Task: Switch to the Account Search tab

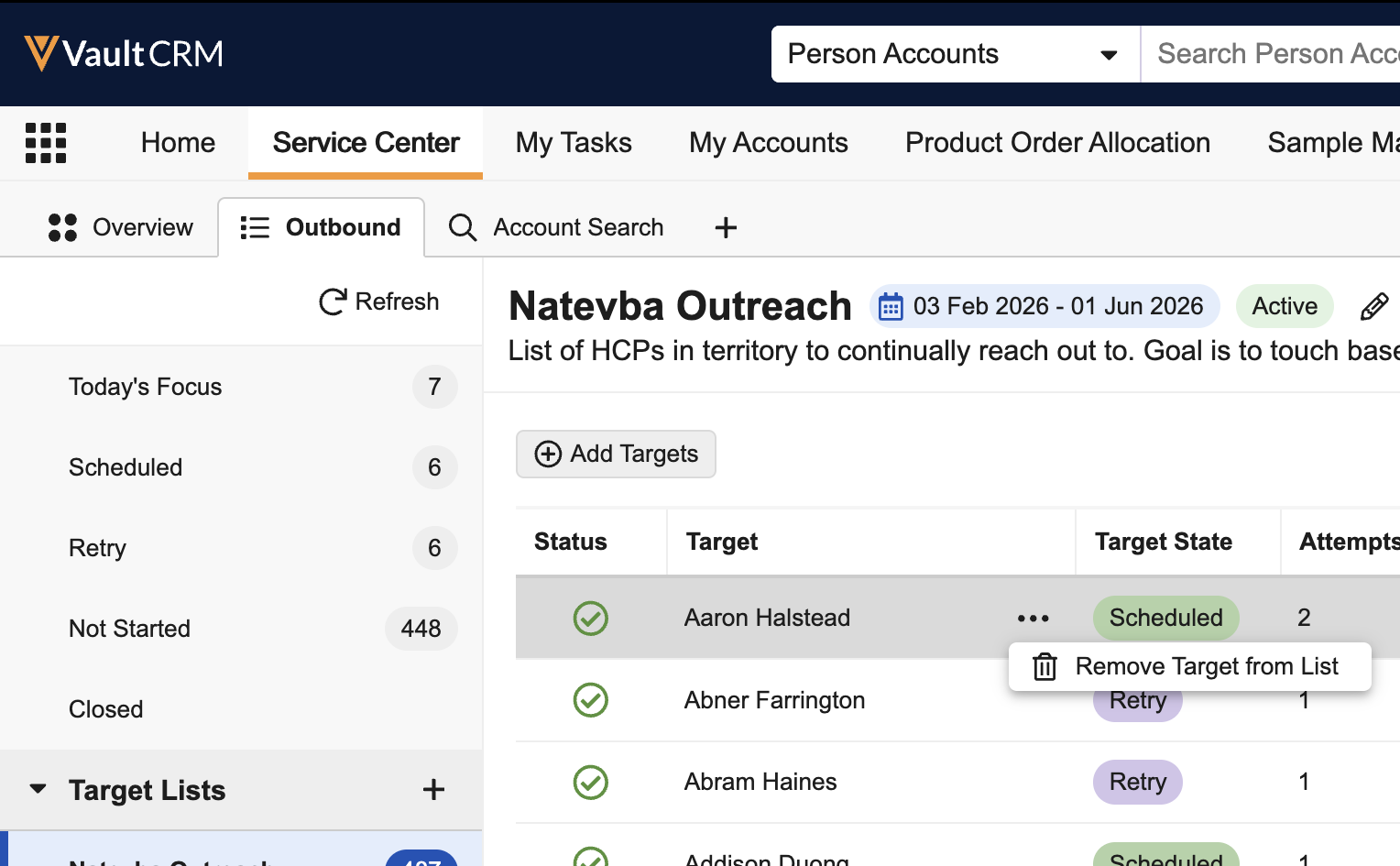Action: click(x=556, y=227)
